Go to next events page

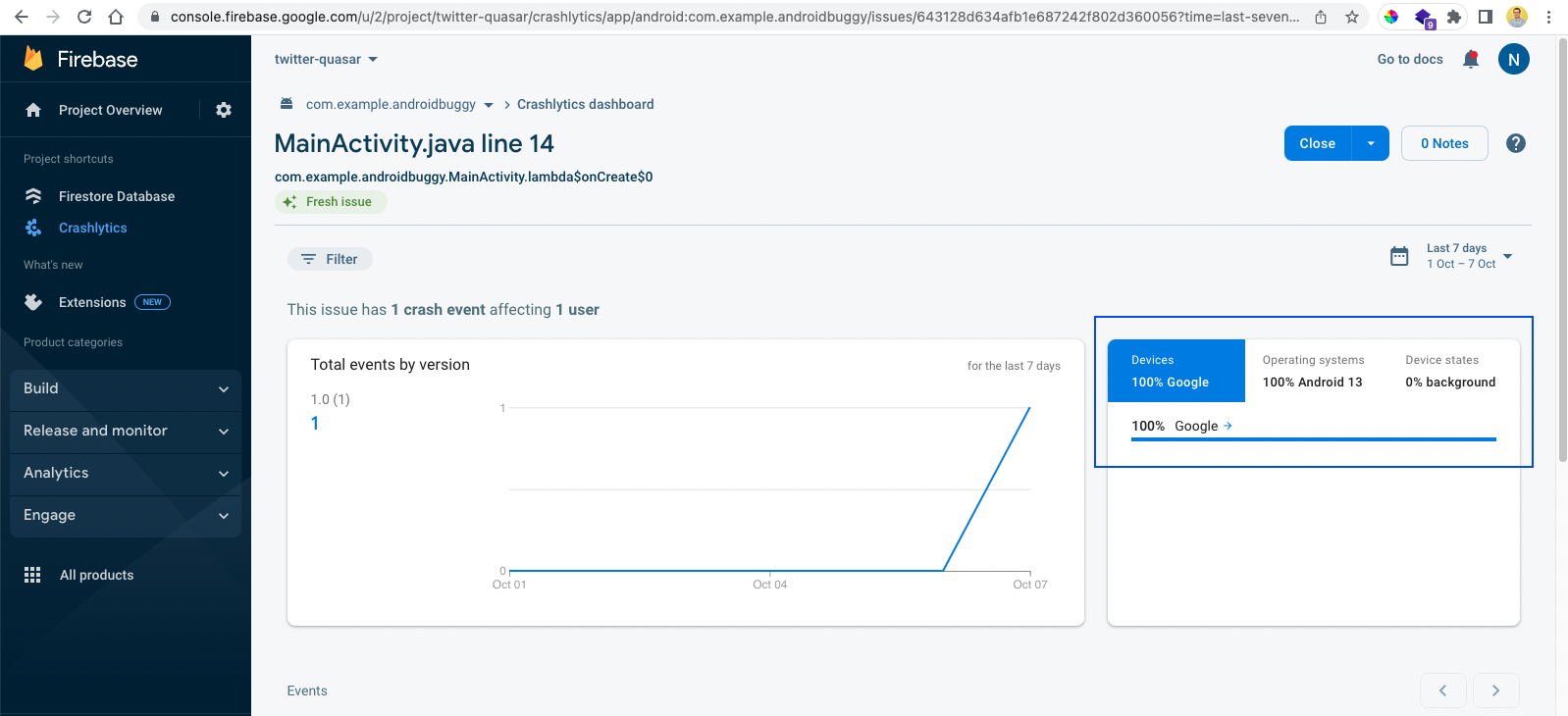(x=1495, y=690)
